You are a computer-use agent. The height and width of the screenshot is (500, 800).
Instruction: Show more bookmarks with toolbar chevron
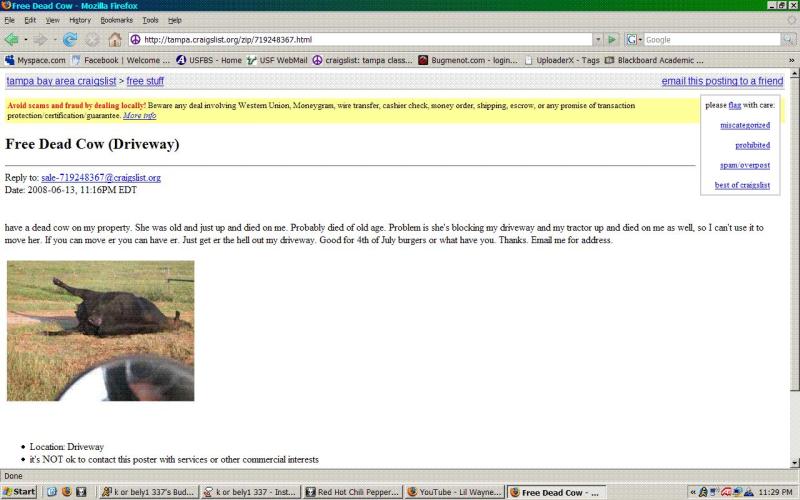click(791, 60)
